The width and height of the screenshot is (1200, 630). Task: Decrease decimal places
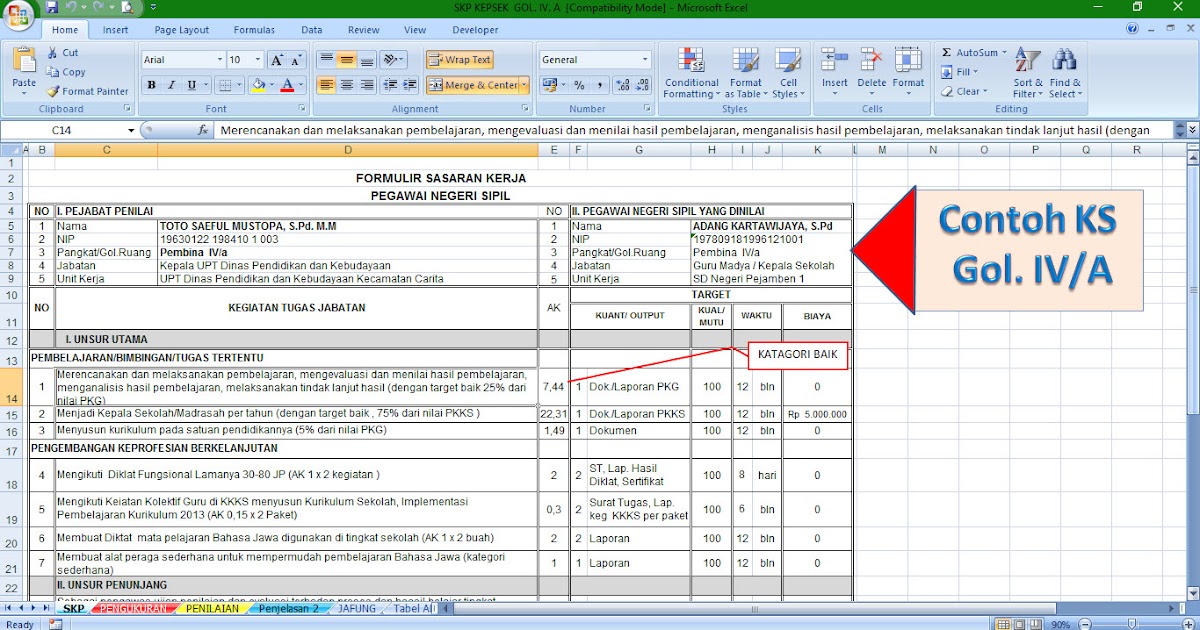tap(641, 85)
